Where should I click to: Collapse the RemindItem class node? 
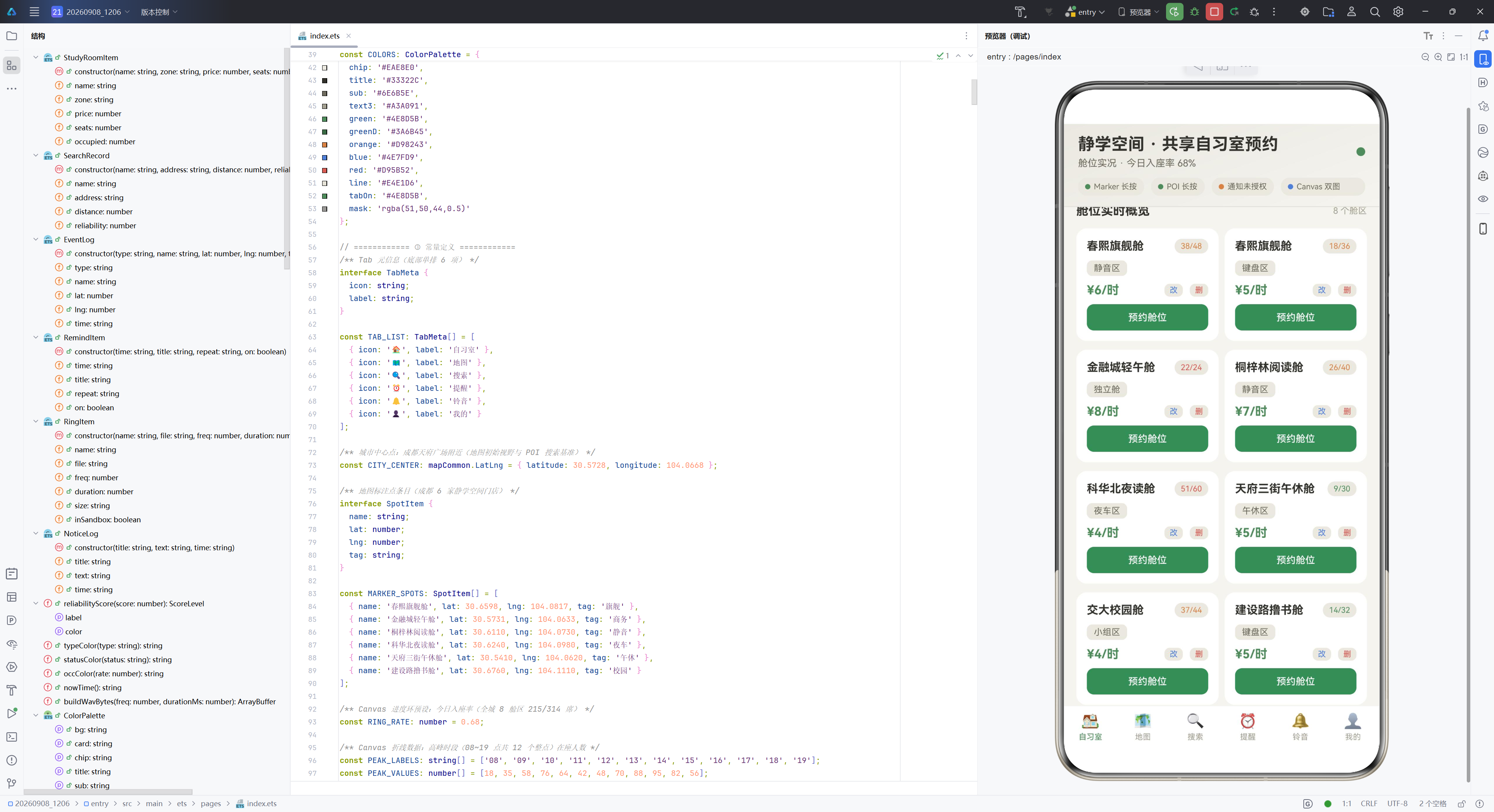pos(36,337)
